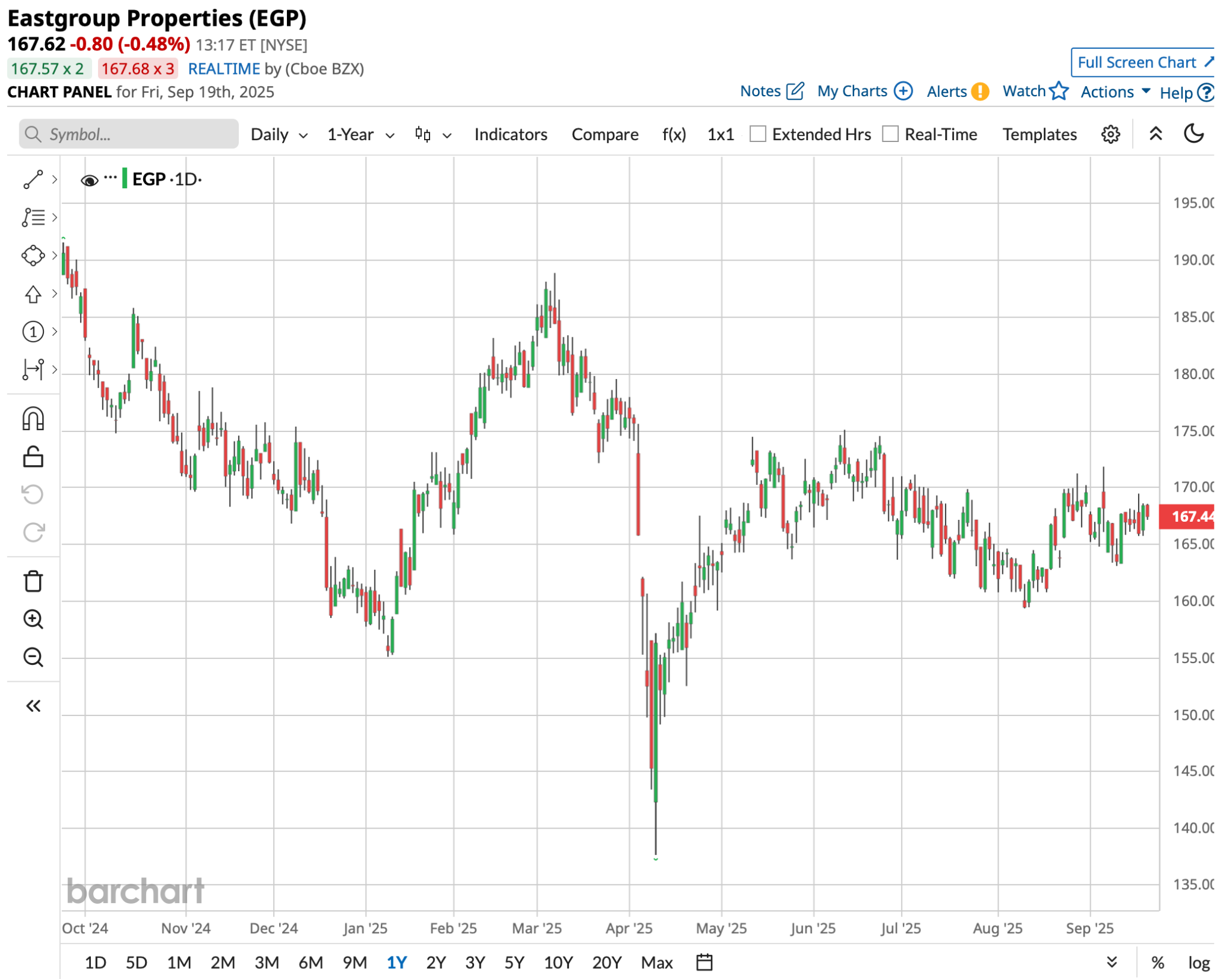Select the 6M time range
This screenshot has width=1232, height=979.
point(310,963)
